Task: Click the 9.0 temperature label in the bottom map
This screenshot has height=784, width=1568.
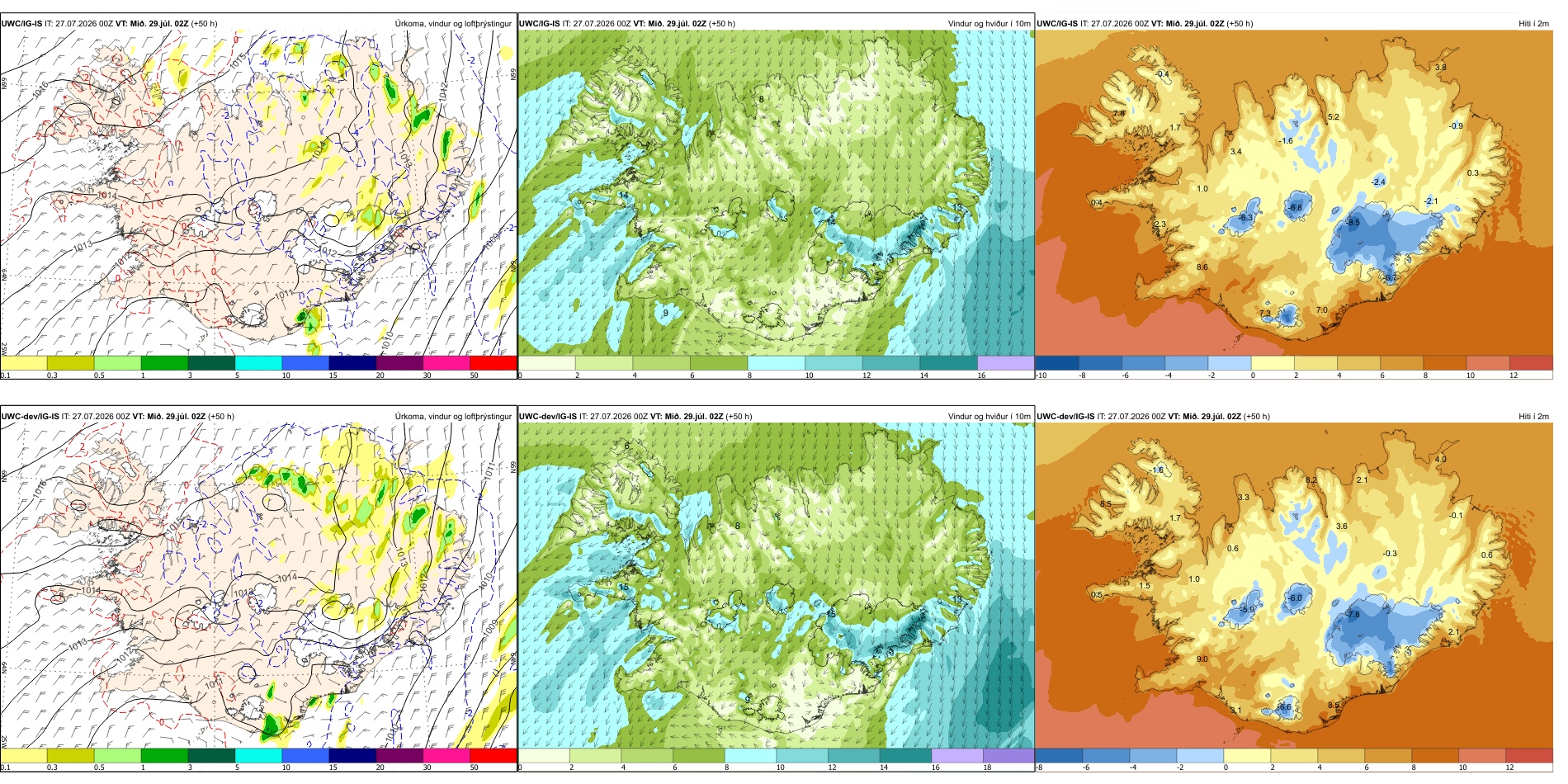Action: [x=1202, y=659]
